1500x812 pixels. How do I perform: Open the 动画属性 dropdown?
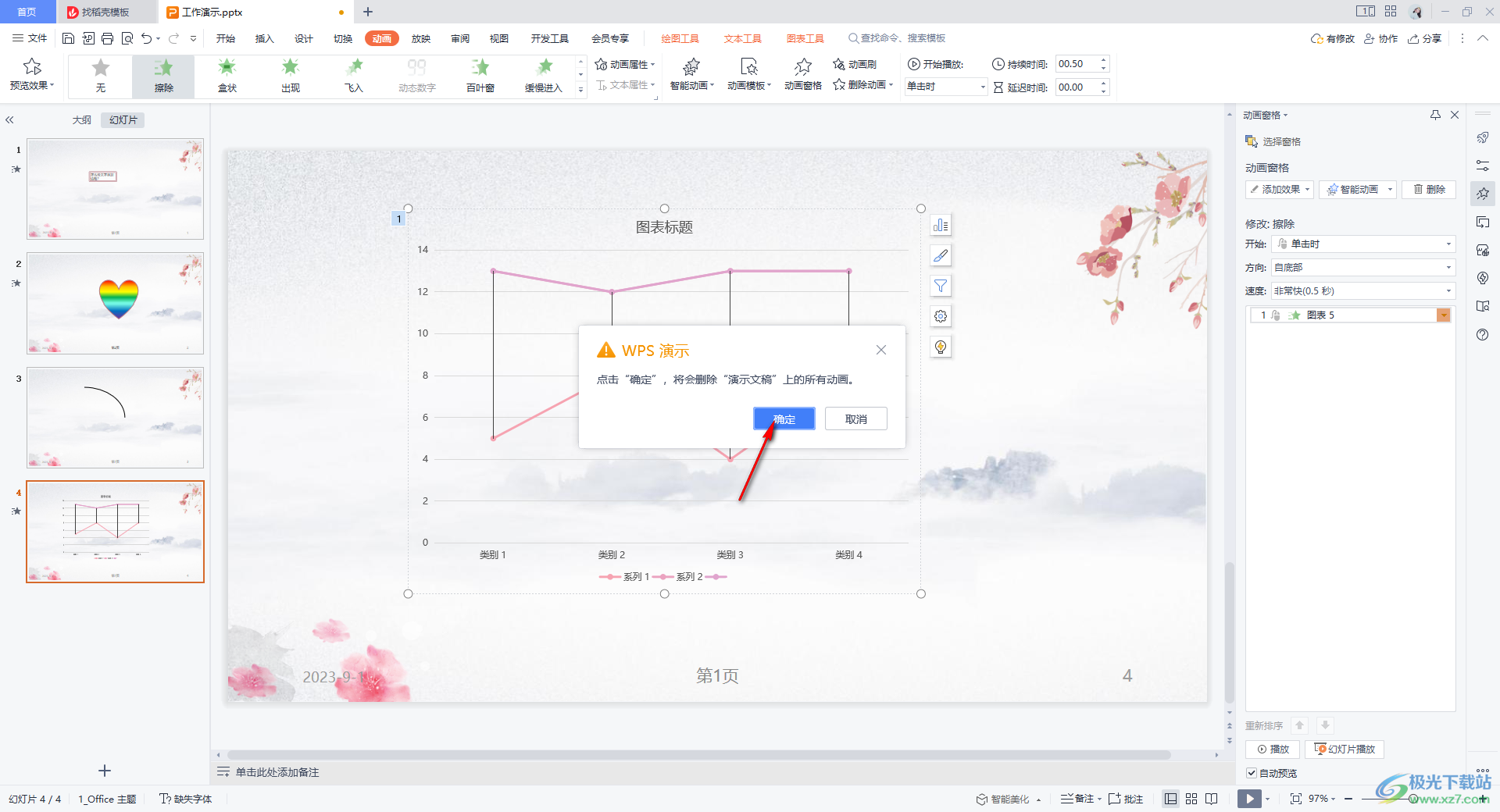point(625,64)
